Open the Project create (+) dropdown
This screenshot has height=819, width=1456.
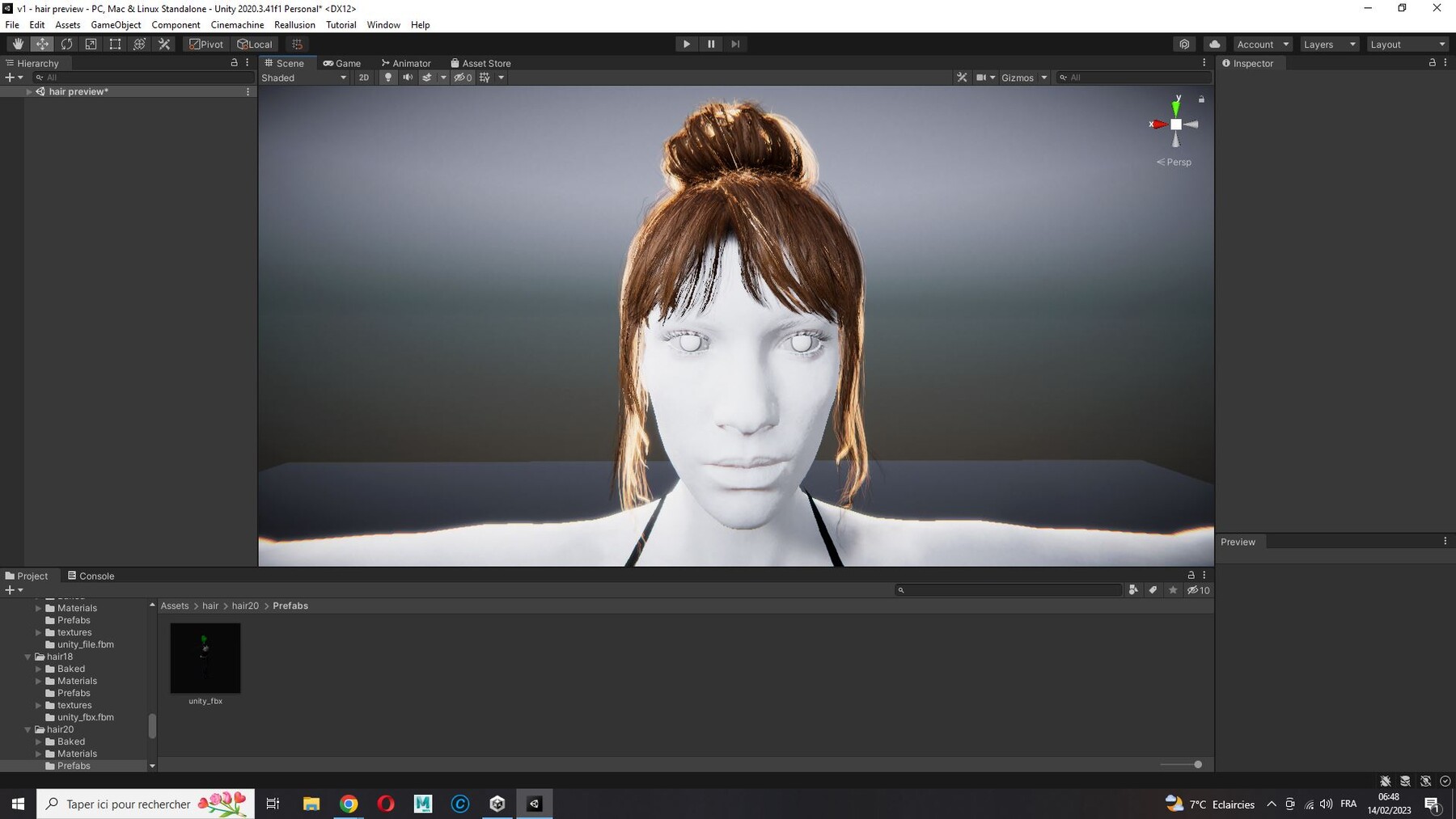pyautogui.click(x=14, y=590)
